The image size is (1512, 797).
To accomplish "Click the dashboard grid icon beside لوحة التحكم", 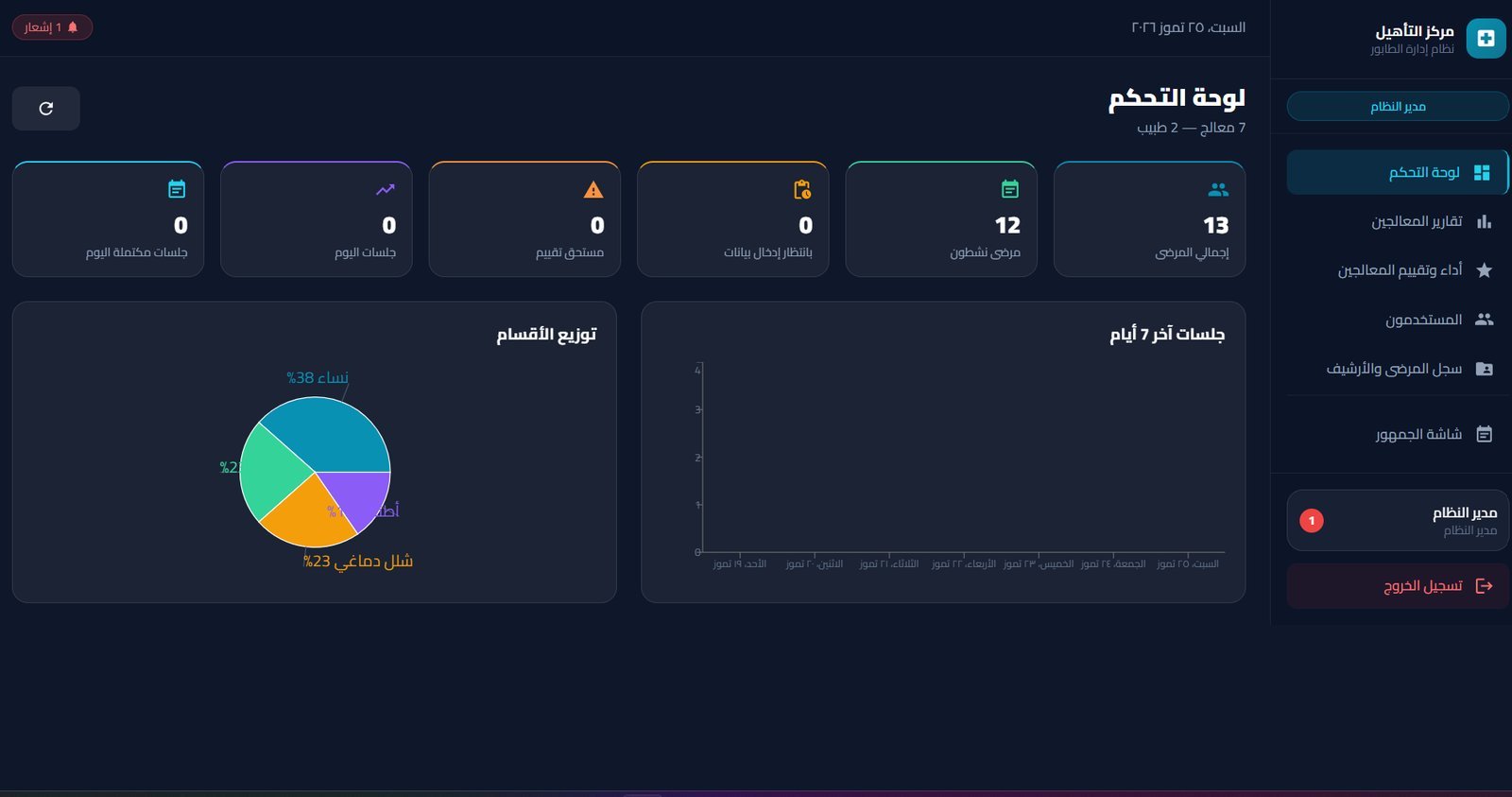I will [x=1482, y=172].
